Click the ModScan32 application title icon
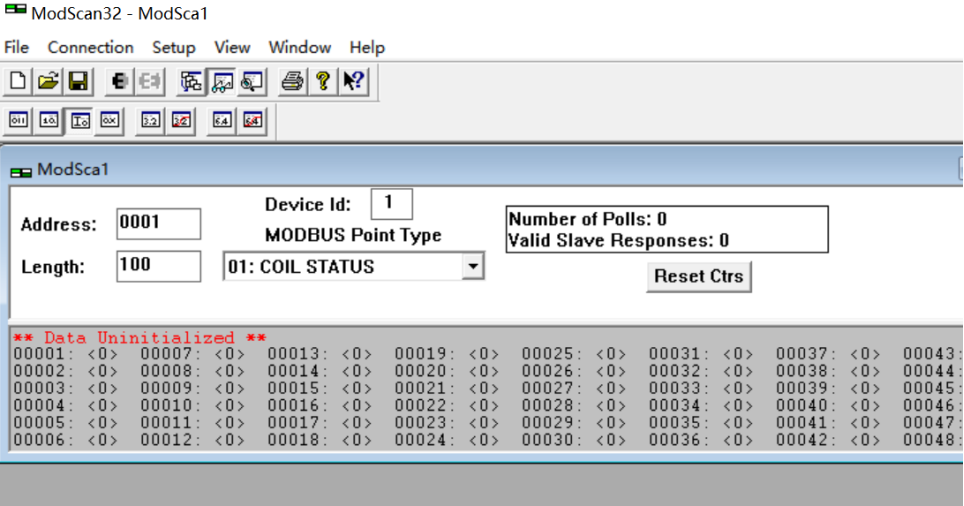Screen dimensions: 964x506 [x=15, y=9]
